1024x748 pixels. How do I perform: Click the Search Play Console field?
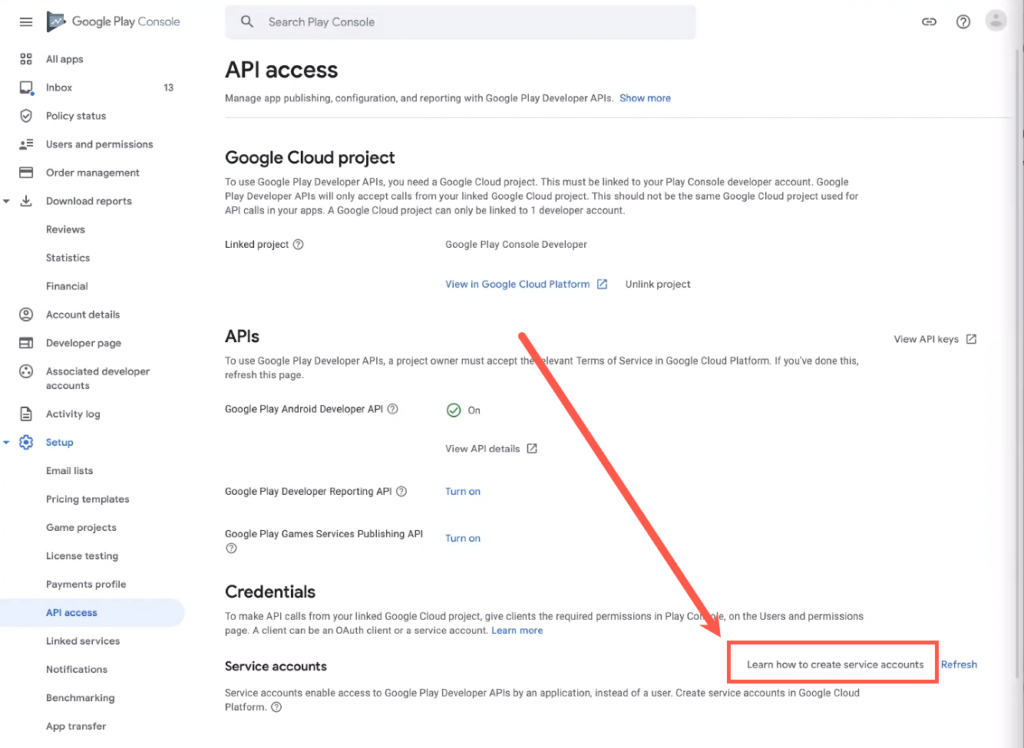click(x=460, y=21)
